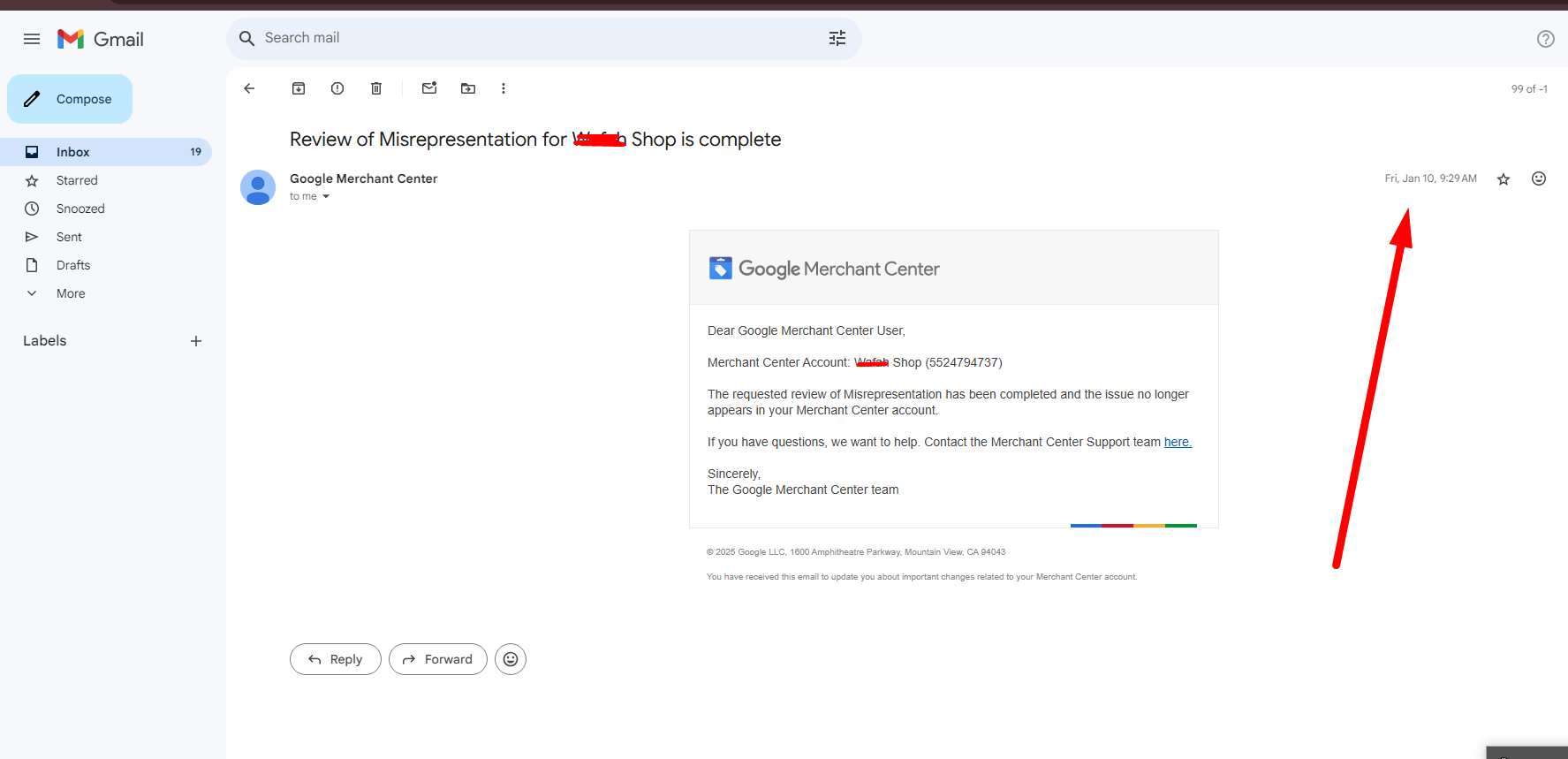This screenshot has width=1568, height=759.
Task: Mark the email as unread
Action: click(429, 88)
